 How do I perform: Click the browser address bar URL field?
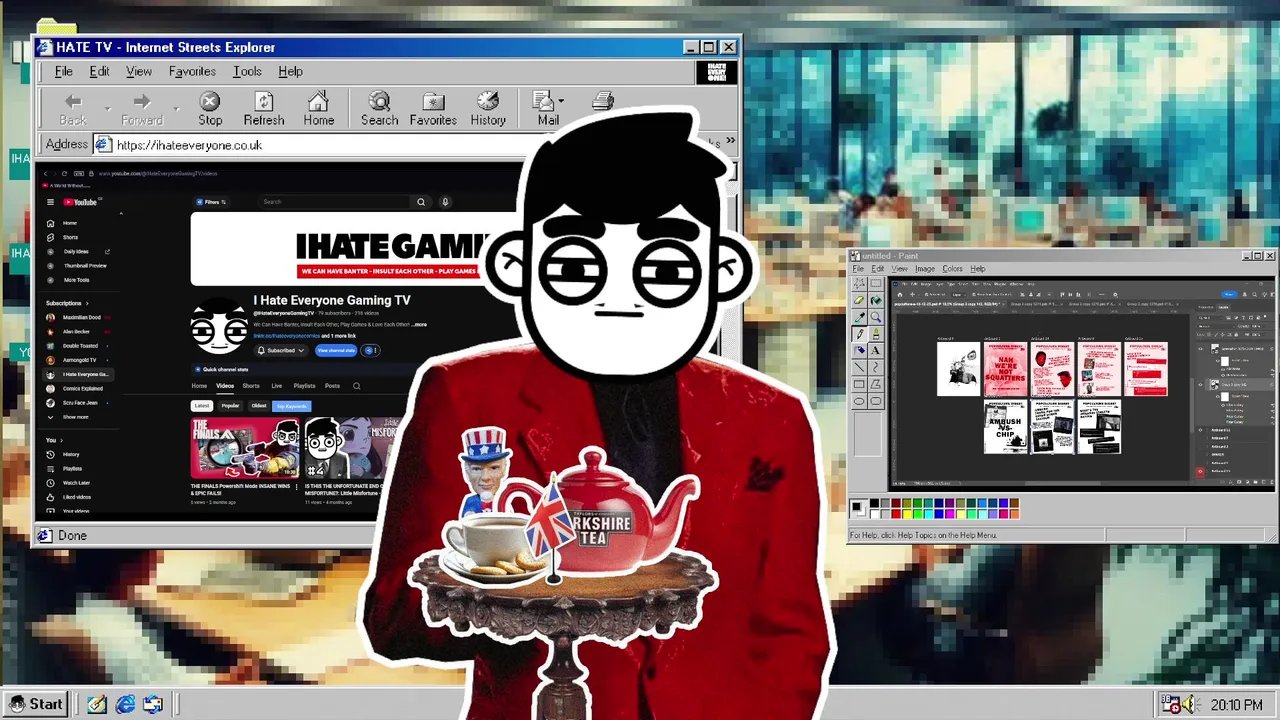(310, 145)
